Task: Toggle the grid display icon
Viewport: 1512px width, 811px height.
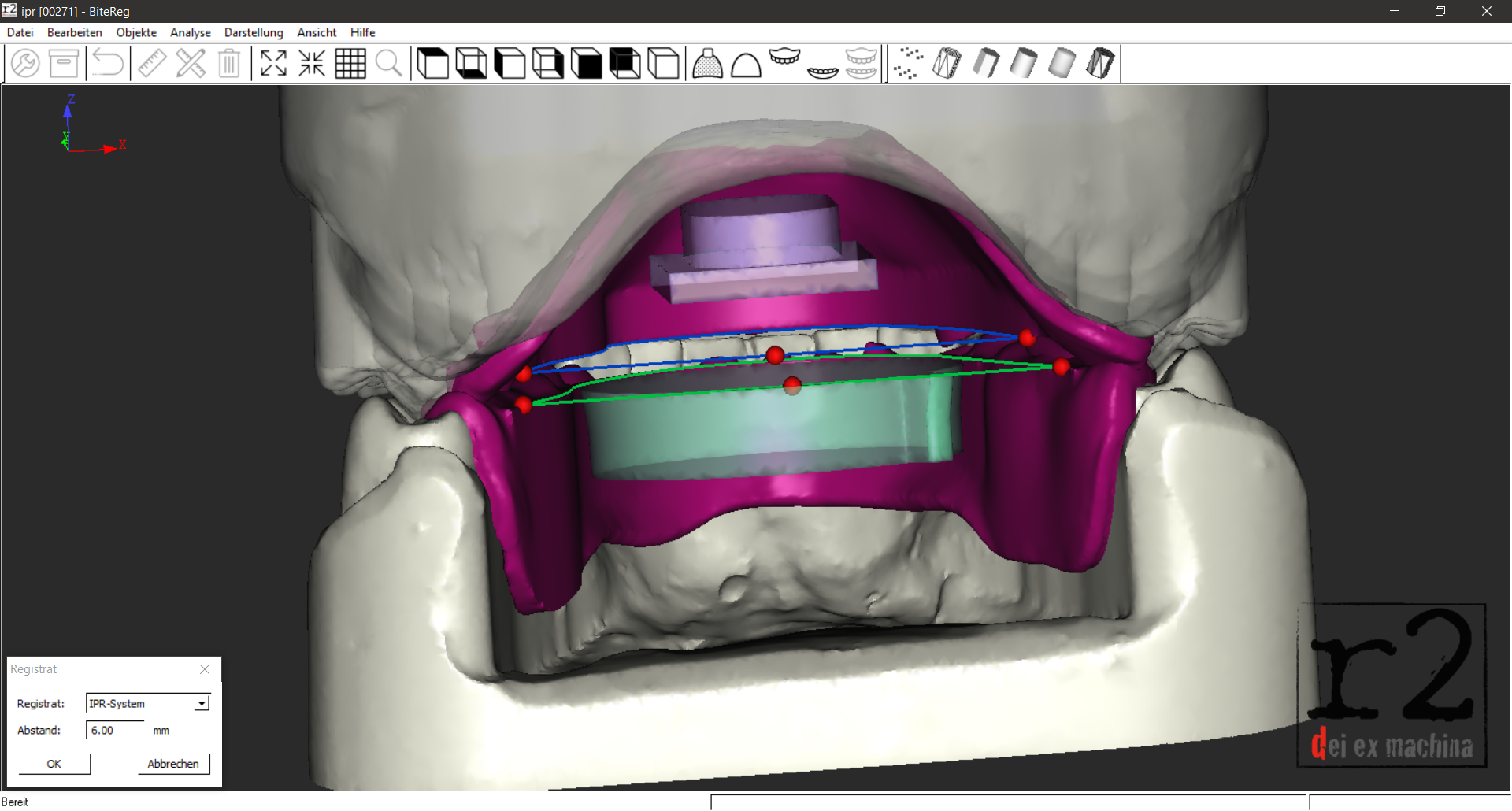Action: coord(350,63)
